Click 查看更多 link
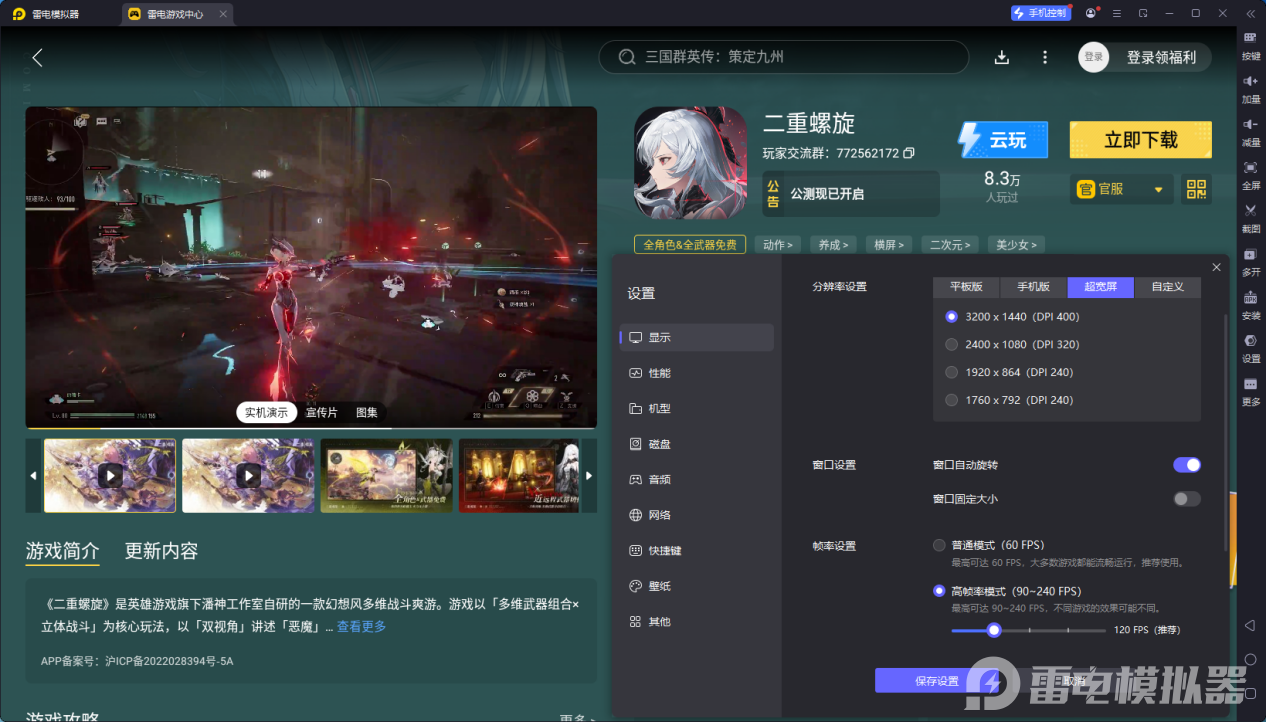The height and width of the screenshot is (722, 1266). pos(361,627)
